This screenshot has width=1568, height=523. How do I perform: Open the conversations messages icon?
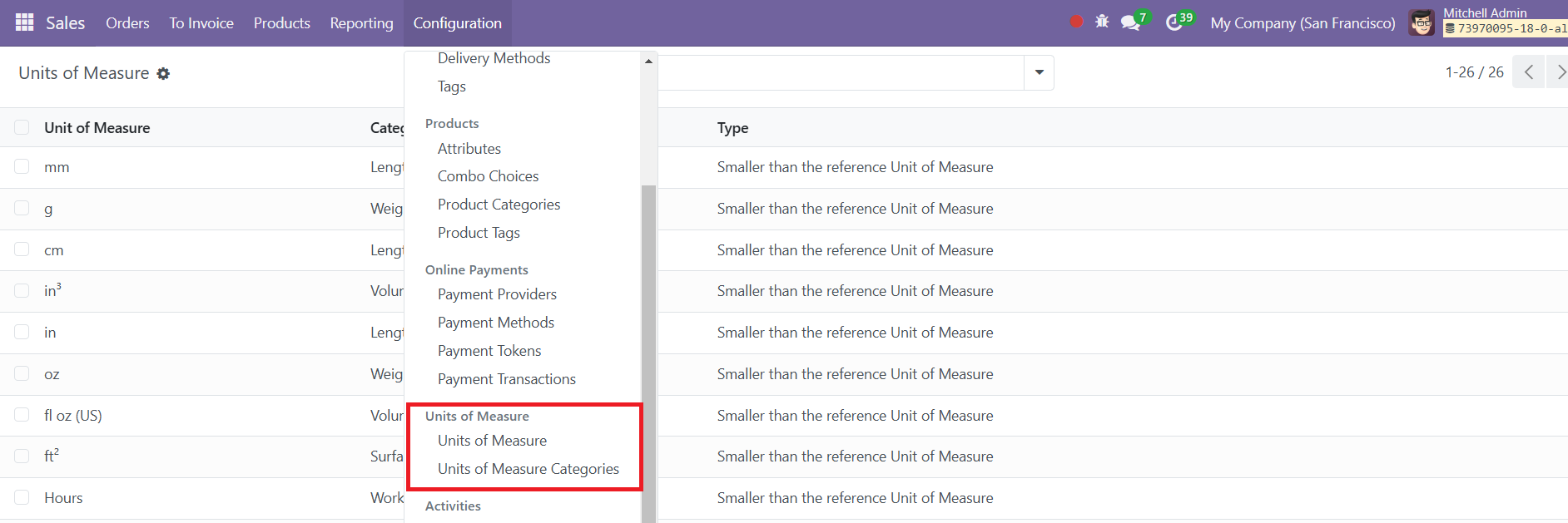1130,22
